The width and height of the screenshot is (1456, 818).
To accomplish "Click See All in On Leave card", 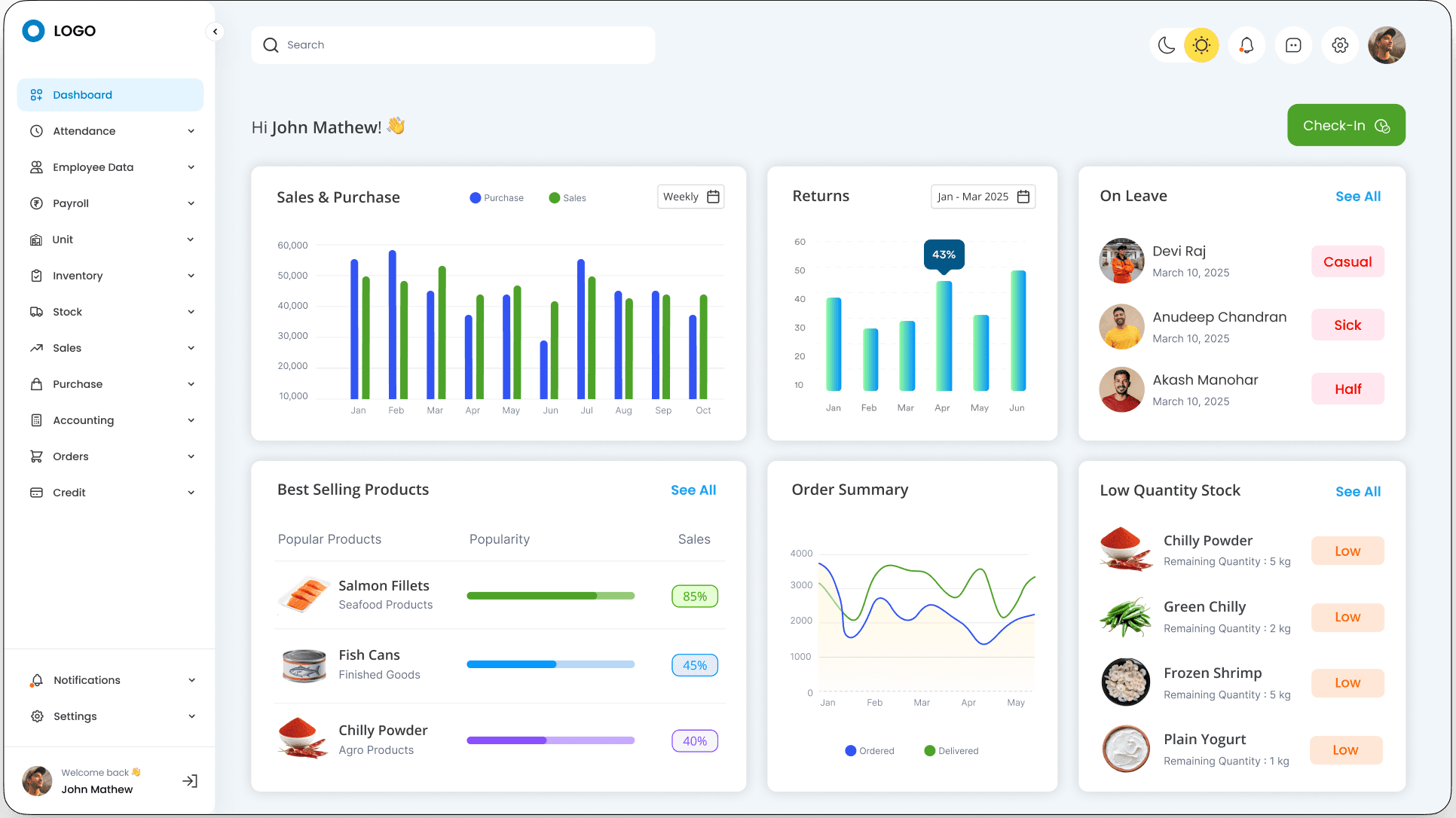I will (x=1358, y=197).
